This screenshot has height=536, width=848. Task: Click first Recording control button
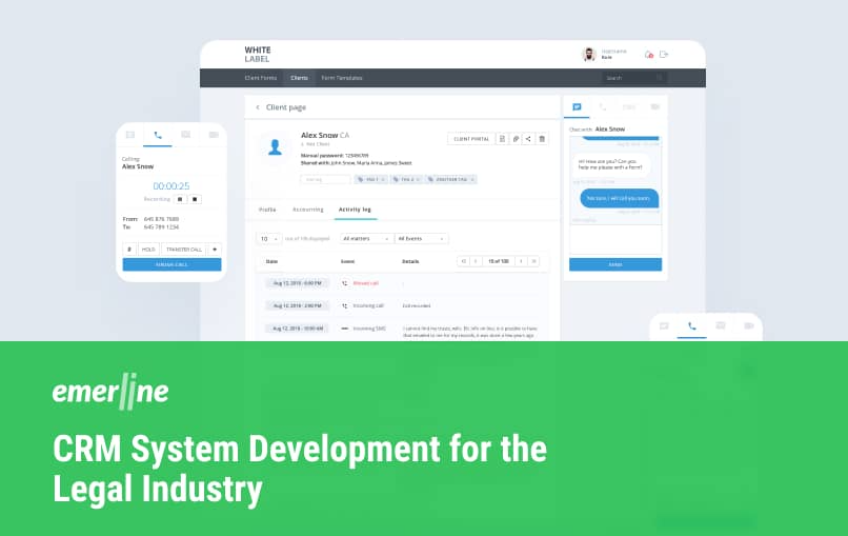180,200
